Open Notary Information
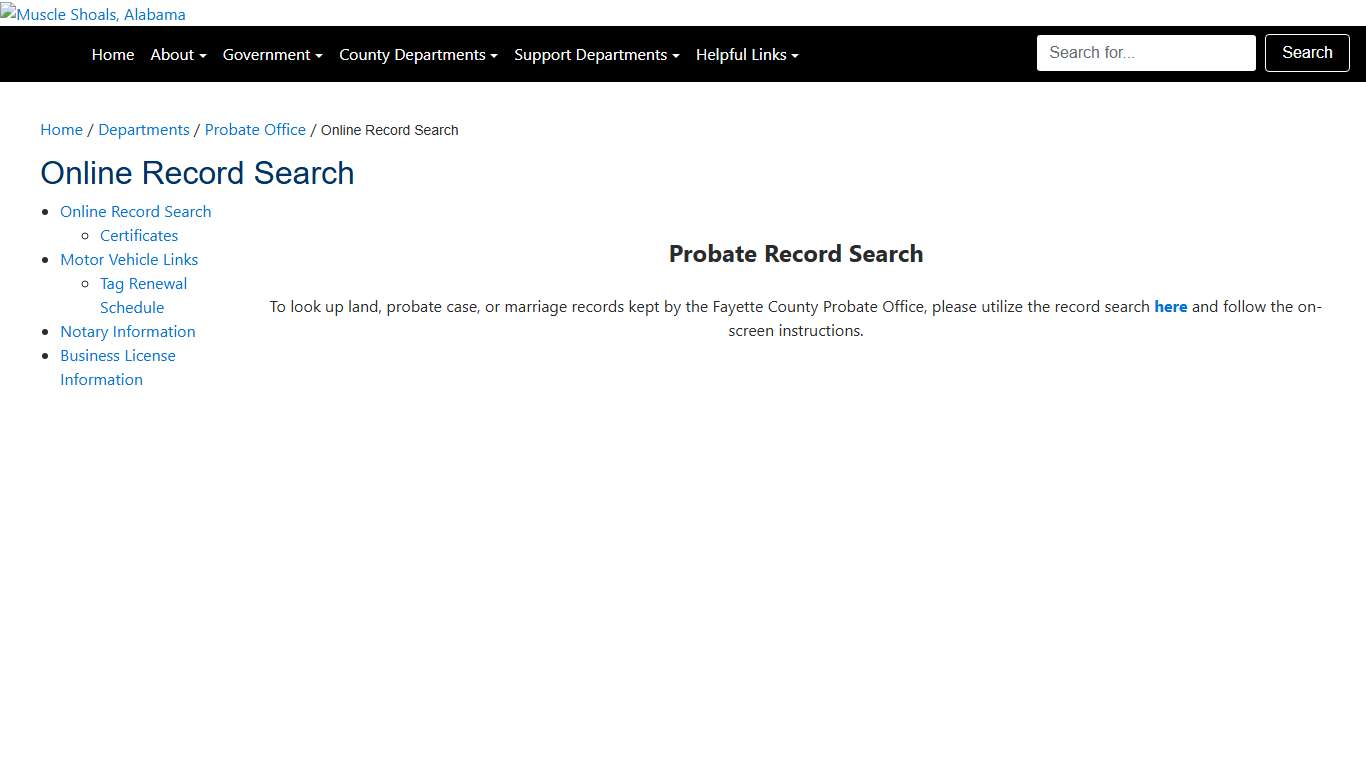 click(x=128, y=331)
